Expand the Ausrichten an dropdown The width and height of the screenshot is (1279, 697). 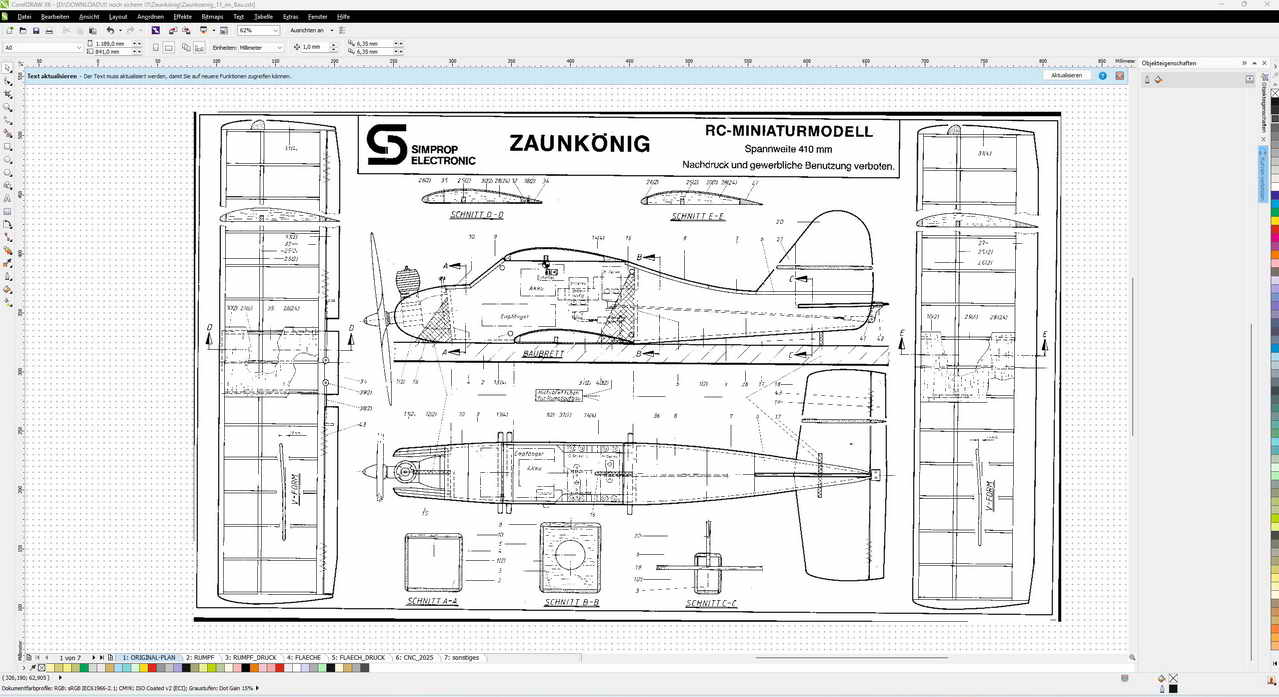[x=329, y=31]
